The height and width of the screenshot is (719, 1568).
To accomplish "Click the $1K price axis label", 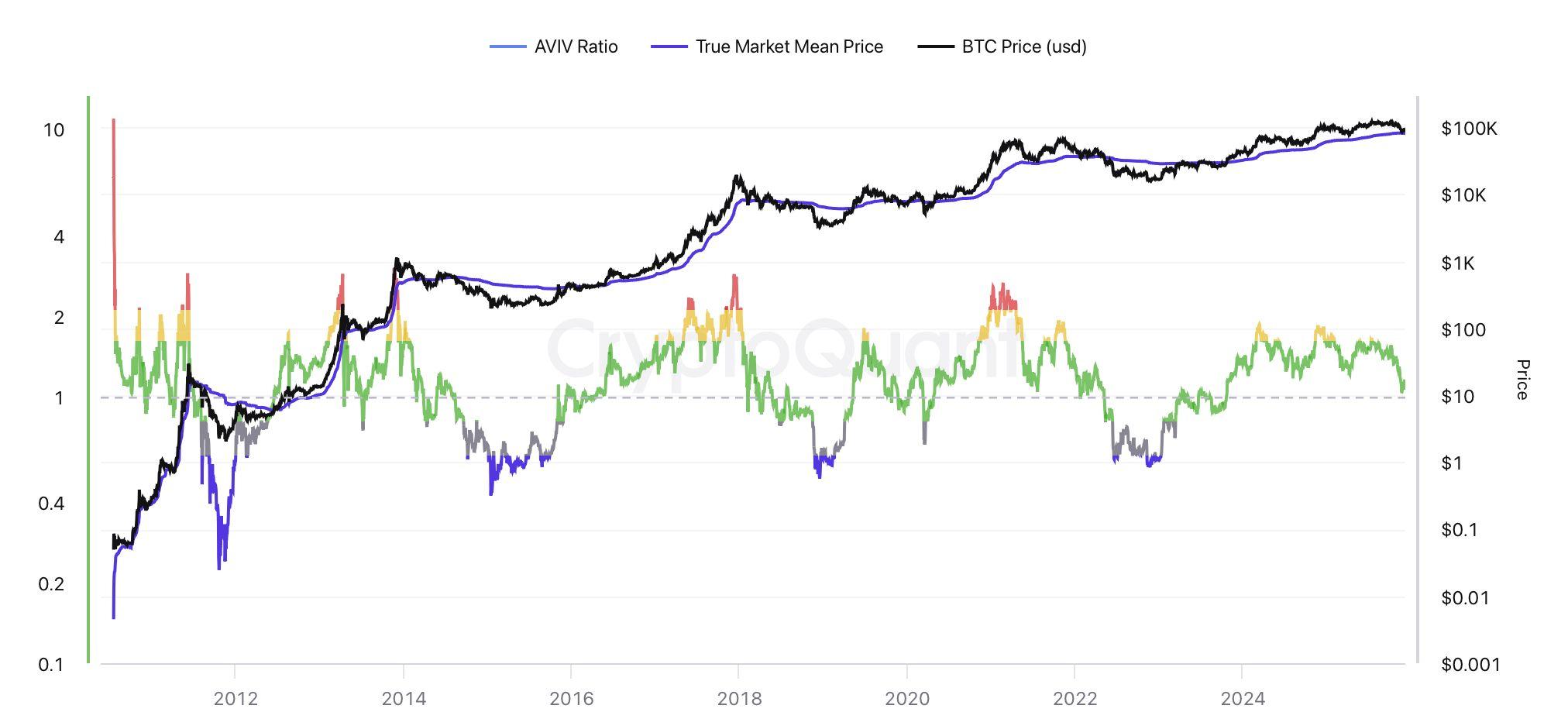I will pyautogui.click(x=1458, y=263).
